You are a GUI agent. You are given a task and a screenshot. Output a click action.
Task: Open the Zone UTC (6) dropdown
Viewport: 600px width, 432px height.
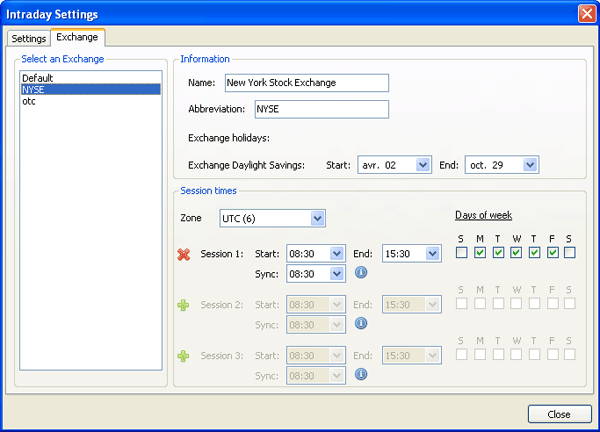317,218
